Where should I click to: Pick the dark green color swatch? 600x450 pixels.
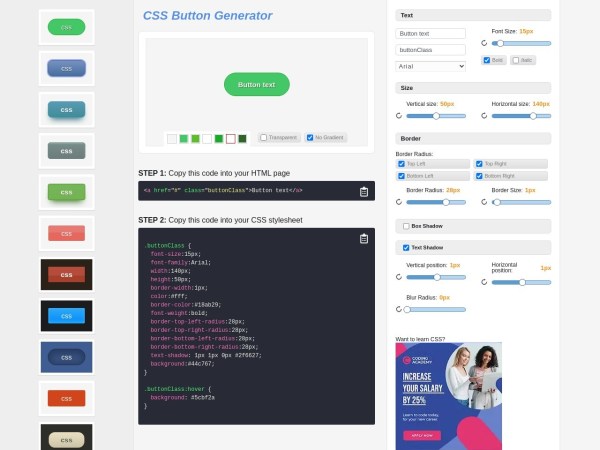[x=242, y=138]
